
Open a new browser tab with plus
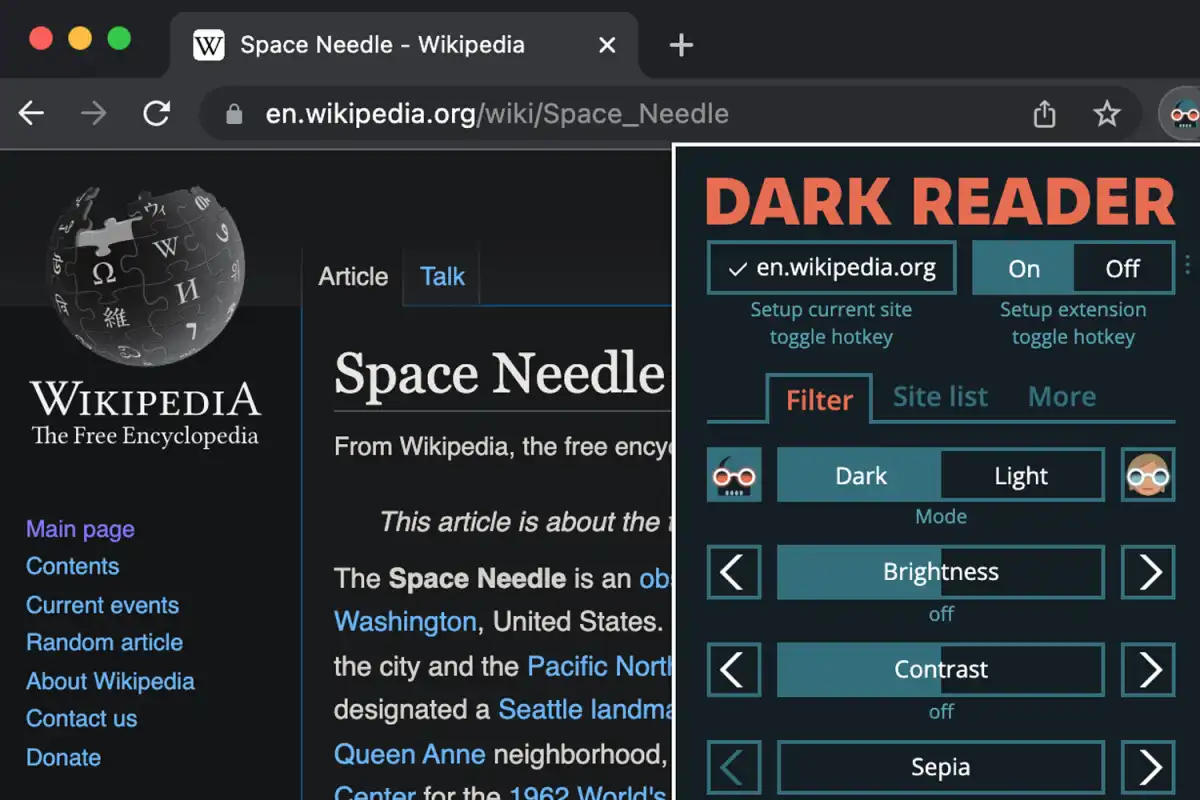[681, 45]
